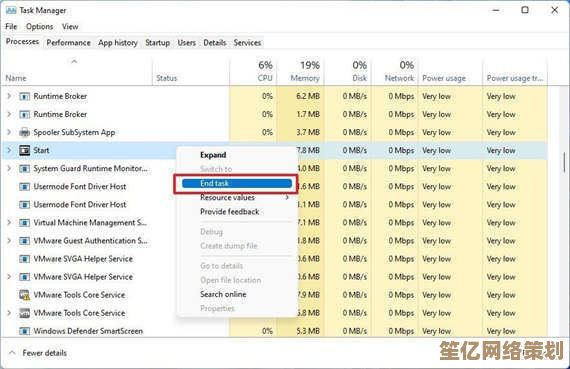This screenshot has width=570, height=369.
Task: Switch to the Startup tab
Action: [157, 43]
